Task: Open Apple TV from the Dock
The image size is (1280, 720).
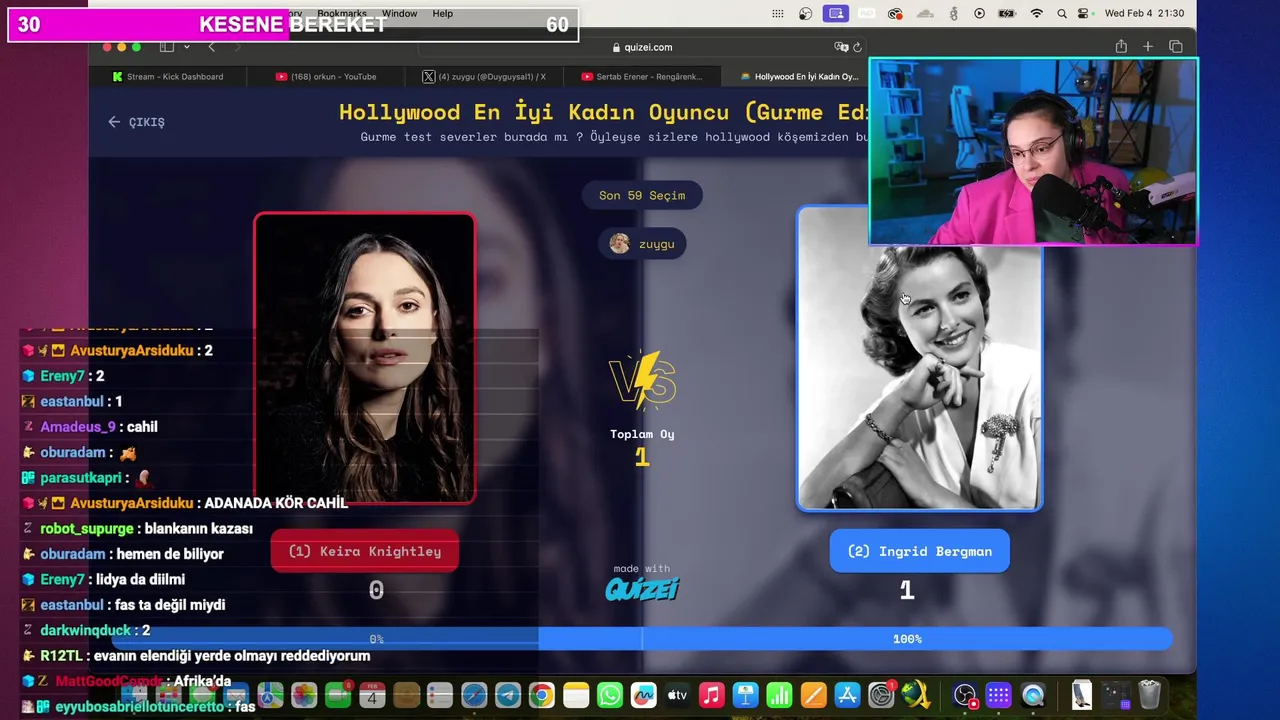Action: [x=677, y=695]
